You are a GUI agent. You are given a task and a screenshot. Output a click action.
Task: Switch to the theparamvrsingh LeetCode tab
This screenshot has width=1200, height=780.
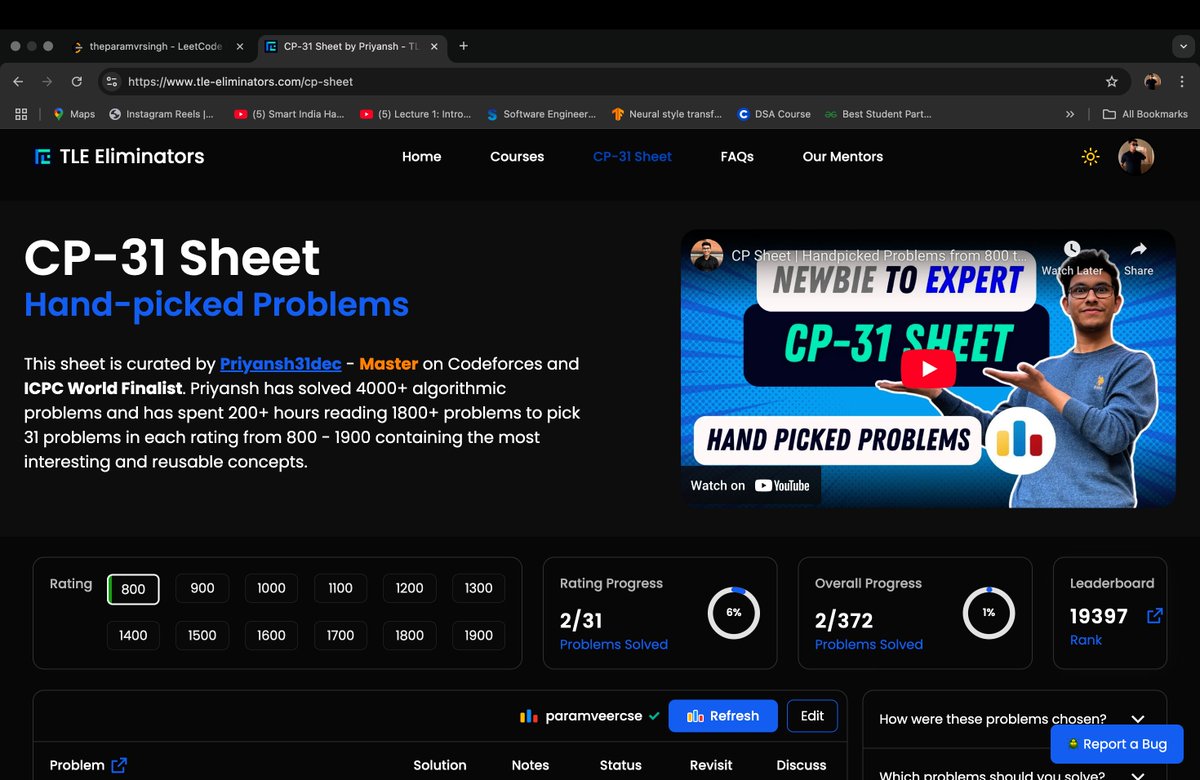tap(158, 47)
